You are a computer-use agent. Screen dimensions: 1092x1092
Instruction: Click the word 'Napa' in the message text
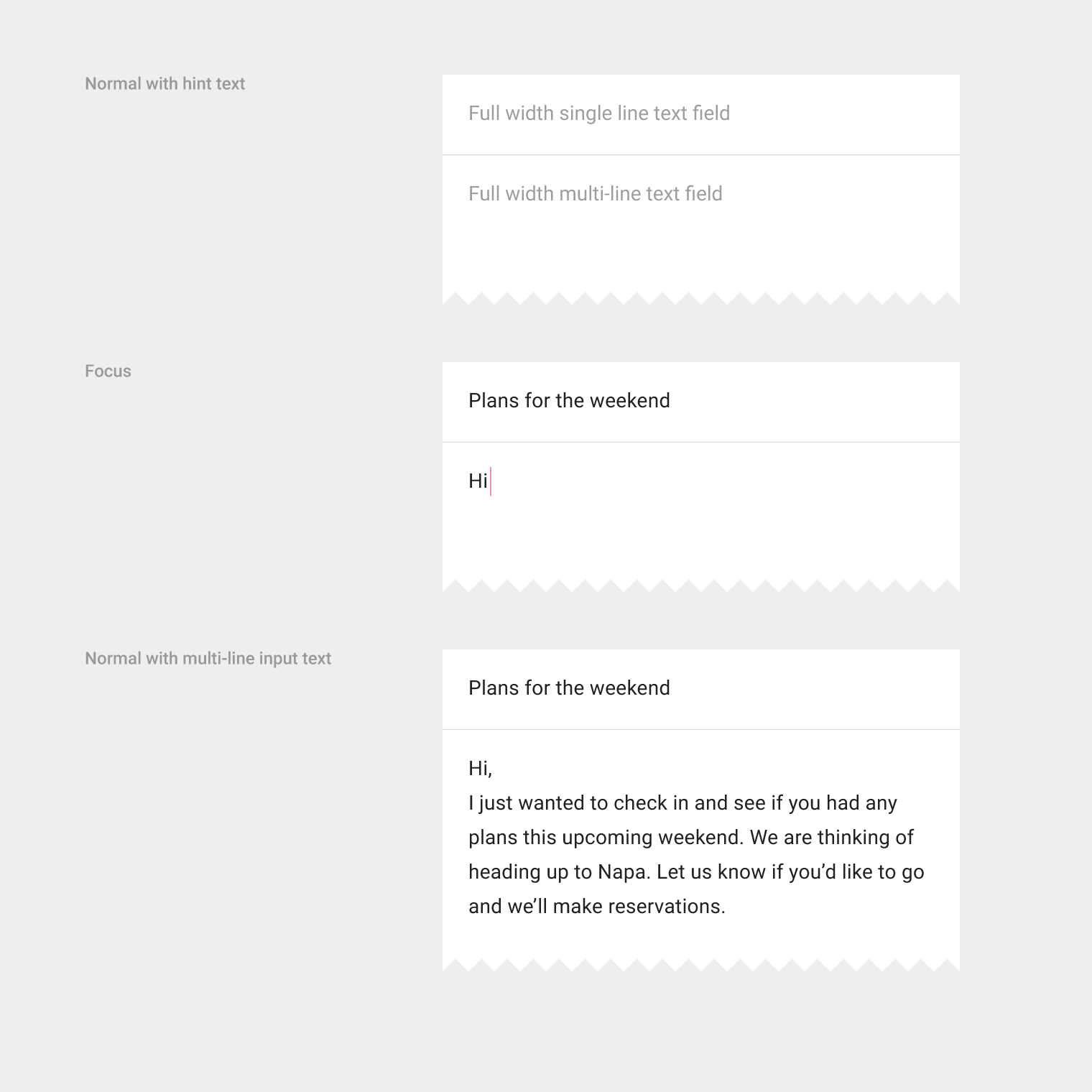pos(624,871)
